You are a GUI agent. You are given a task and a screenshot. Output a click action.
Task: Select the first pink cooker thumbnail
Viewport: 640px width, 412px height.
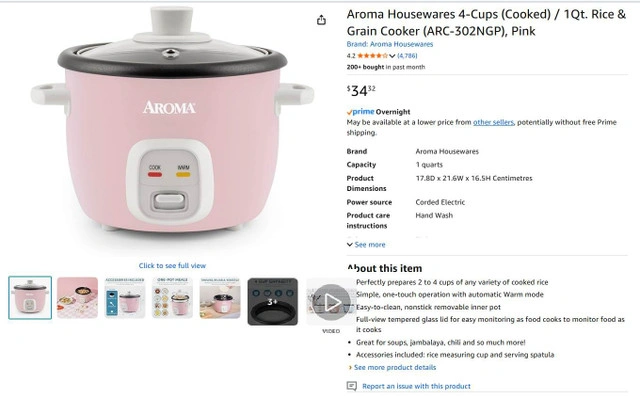[x=30, y=298]
